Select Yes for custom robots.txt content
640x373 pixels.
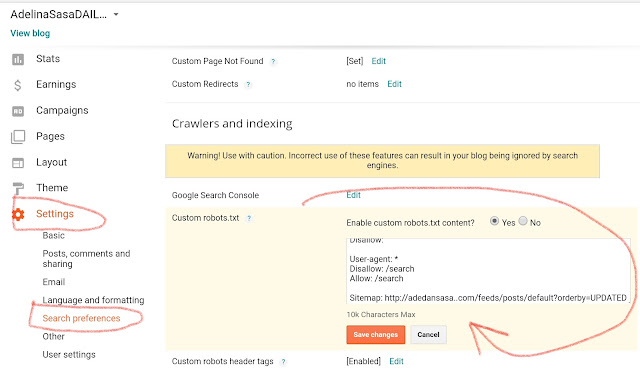pyautogui.click(x=494, y=221)
